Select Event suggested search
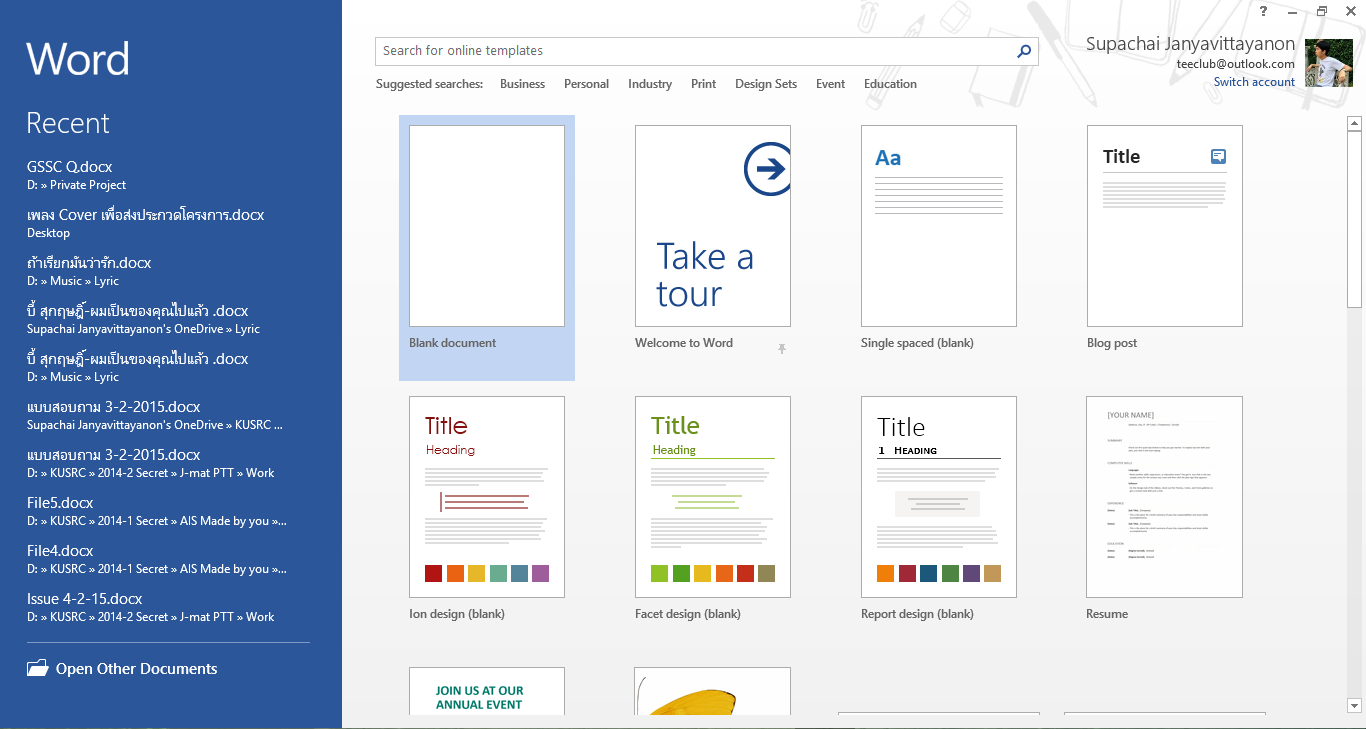This screenshot has width=1366, height=729. click(x=830, y=84)
